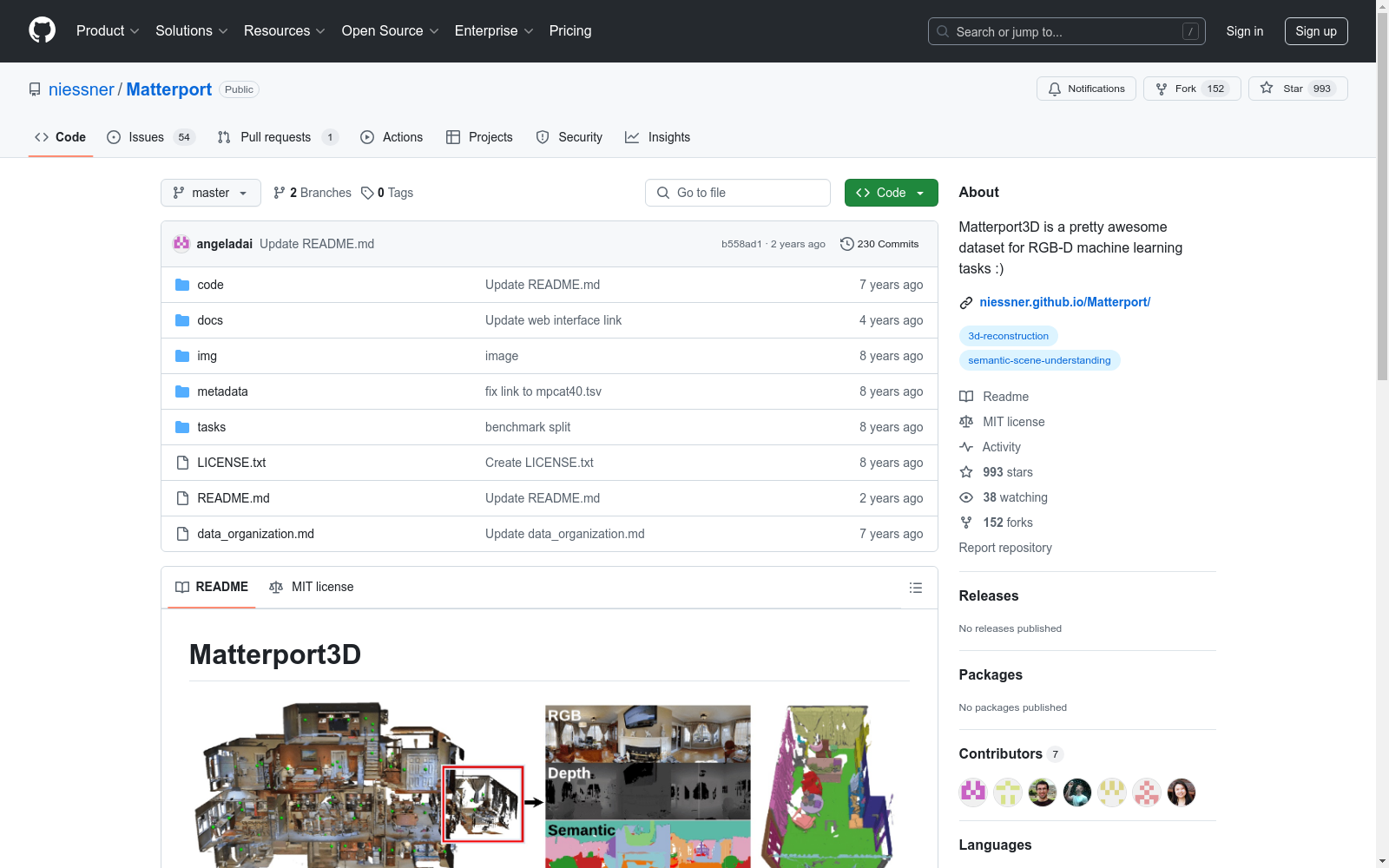Select the README tab in file viewer

(212, 587)
